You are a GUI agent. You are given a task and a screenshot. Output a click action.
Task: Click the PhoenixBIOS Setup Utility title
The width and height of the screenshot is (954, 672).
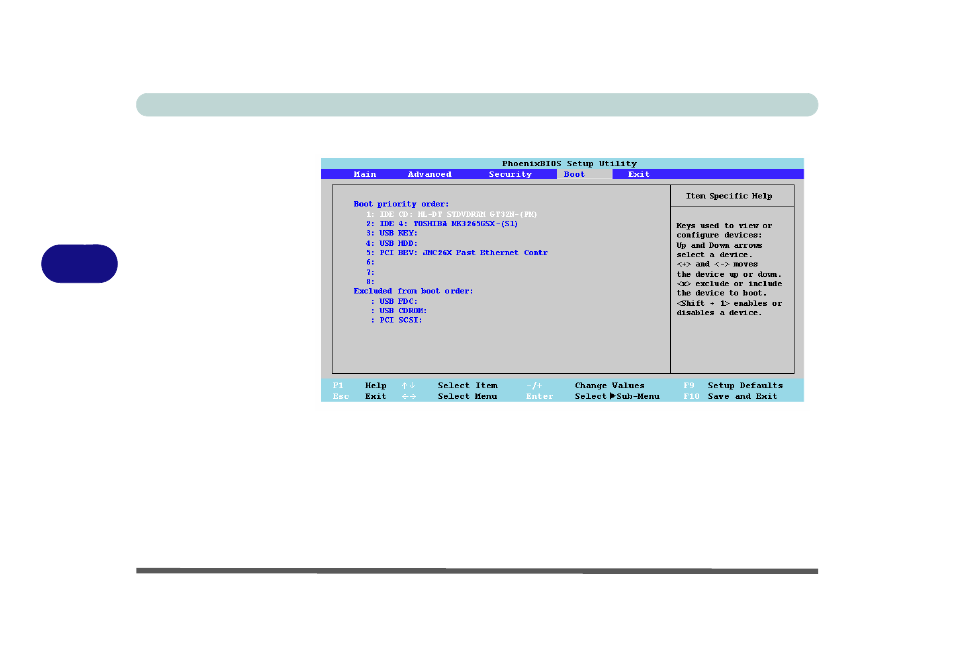(x=569, y=164)
